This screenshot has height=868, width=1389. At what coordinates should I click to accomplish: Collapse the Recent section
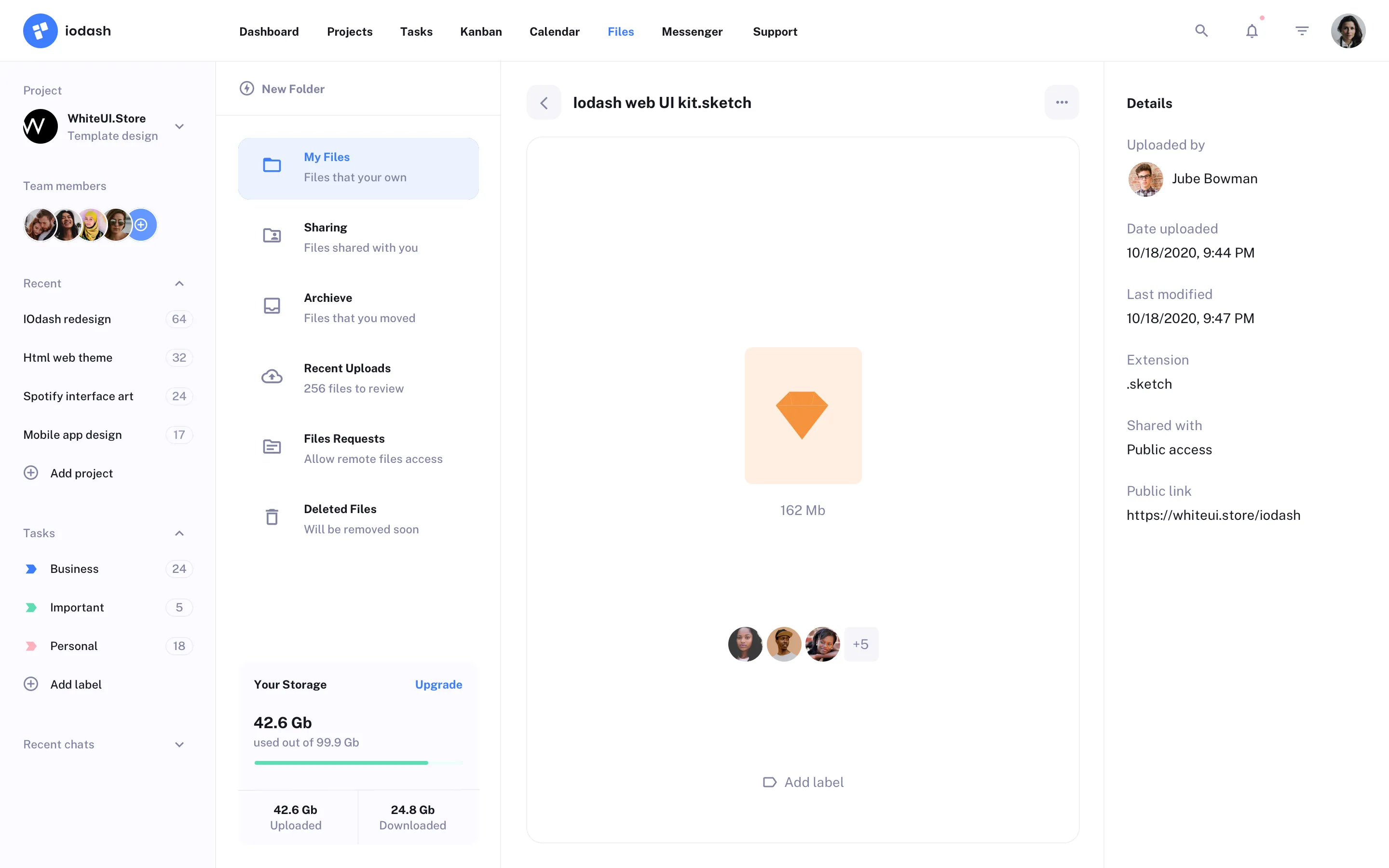click(x=179, y=283)
